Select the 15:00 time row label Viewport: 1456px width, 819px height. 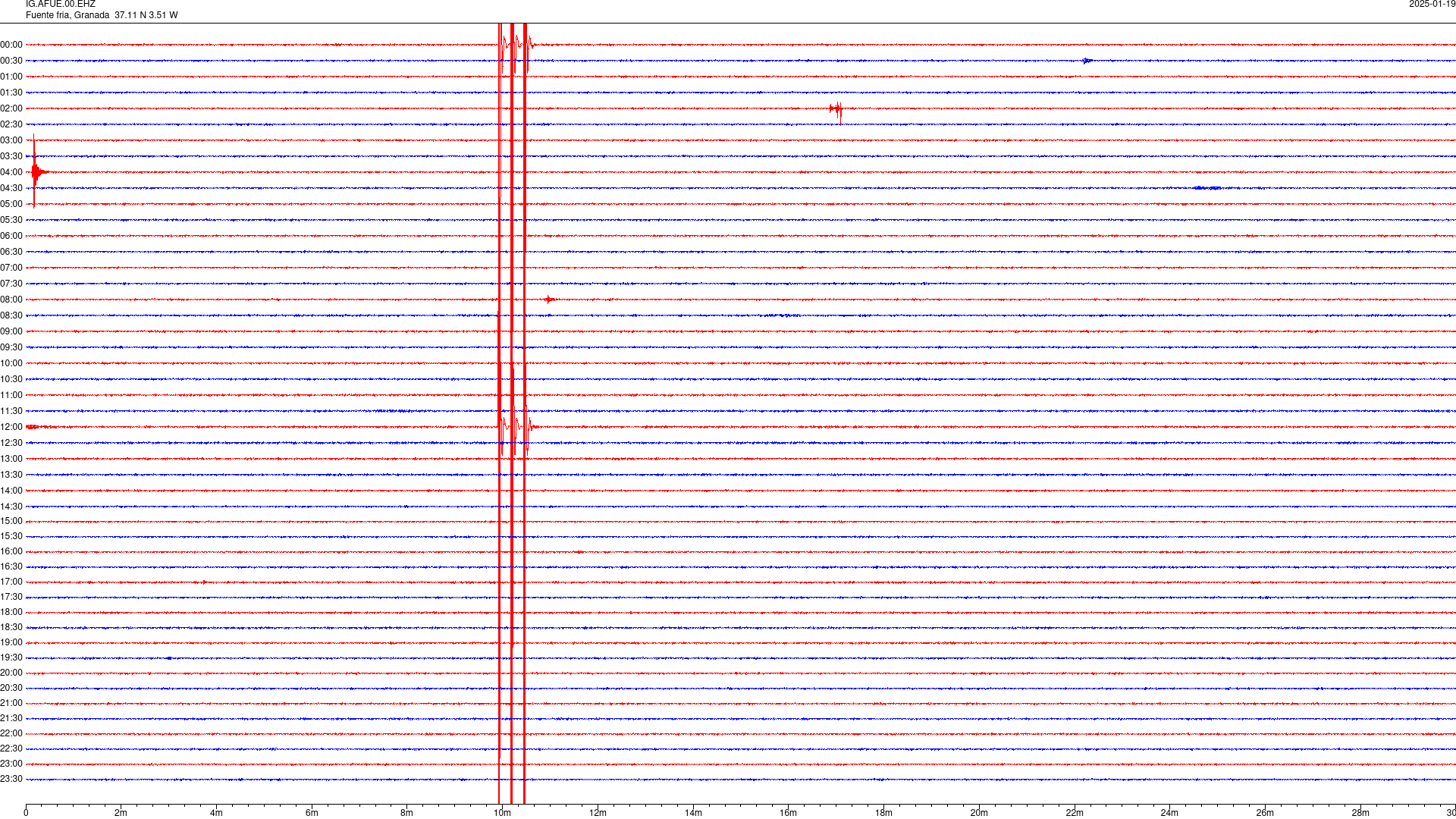tap(11, 521)
